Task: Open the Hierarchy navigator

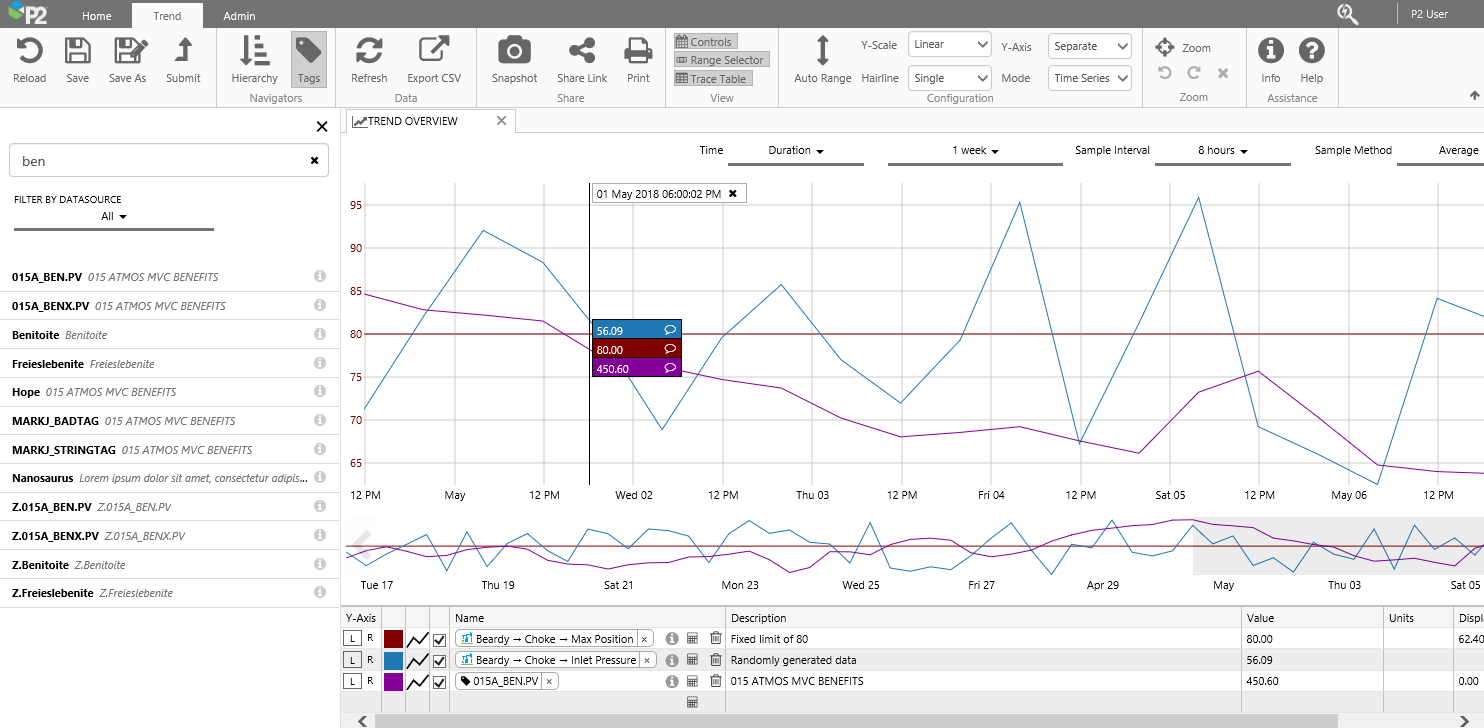Action: (x=254, y=51)
